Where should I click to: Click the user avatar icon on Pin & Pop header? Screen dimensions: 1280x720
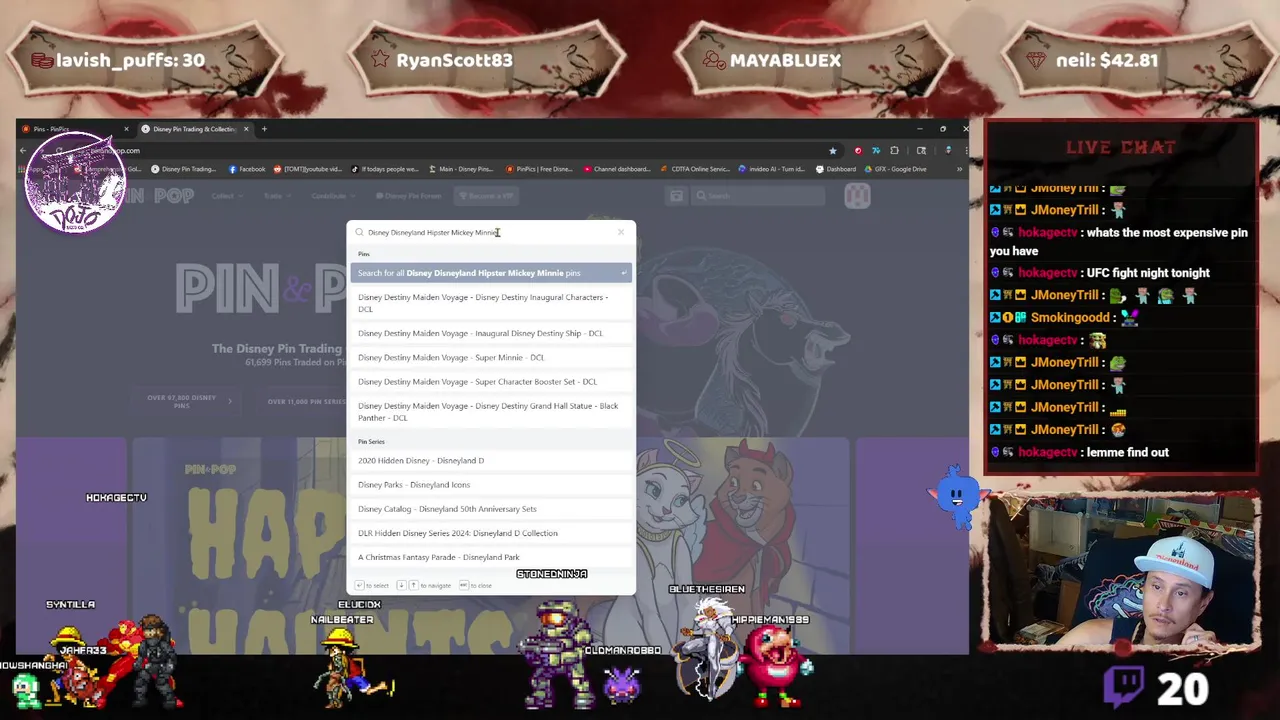[x=857, y=196]
